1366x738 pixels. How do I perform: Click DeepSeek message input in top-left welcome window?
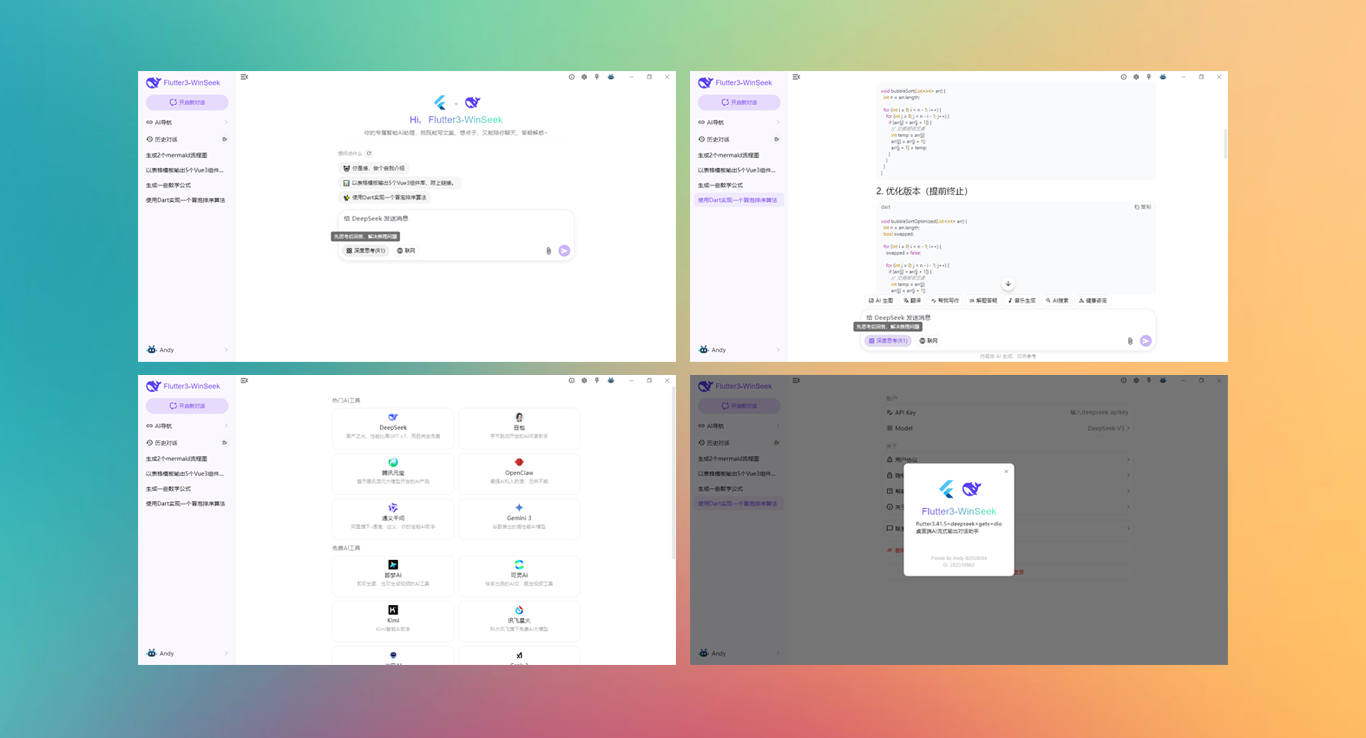point(456,219)
